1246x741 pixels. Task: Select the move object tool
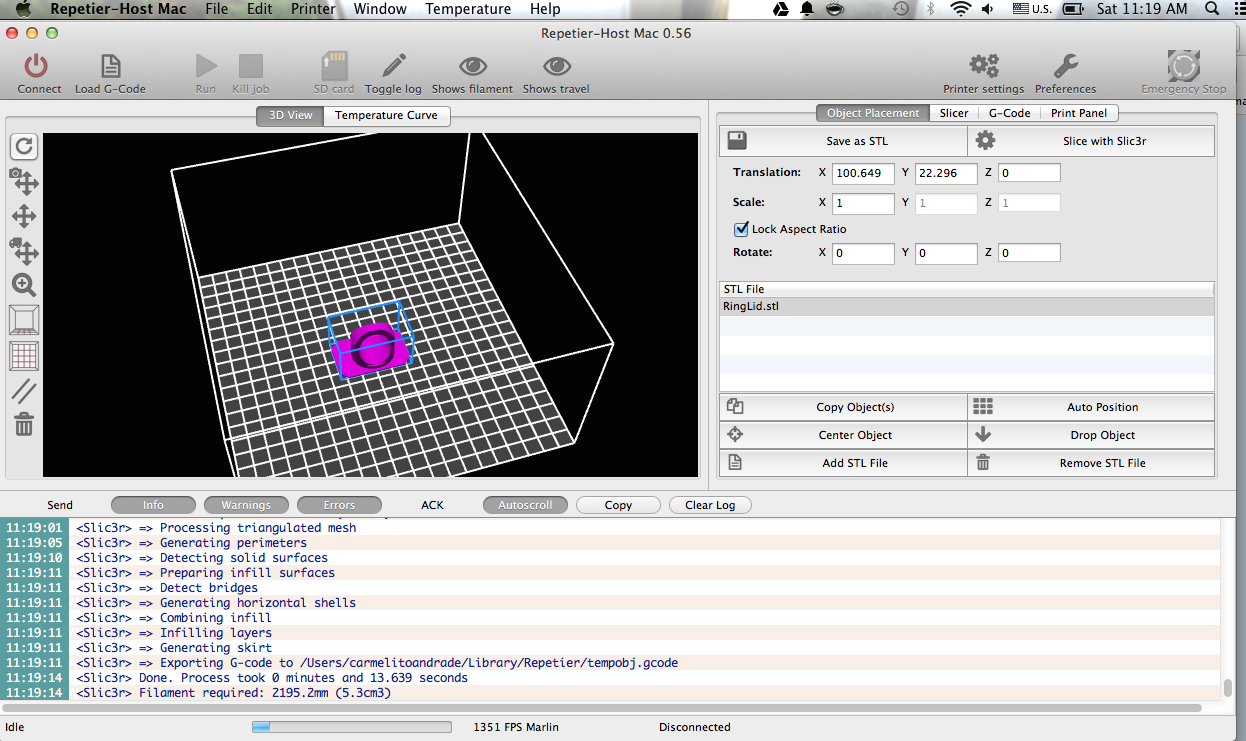pos(24,250)
